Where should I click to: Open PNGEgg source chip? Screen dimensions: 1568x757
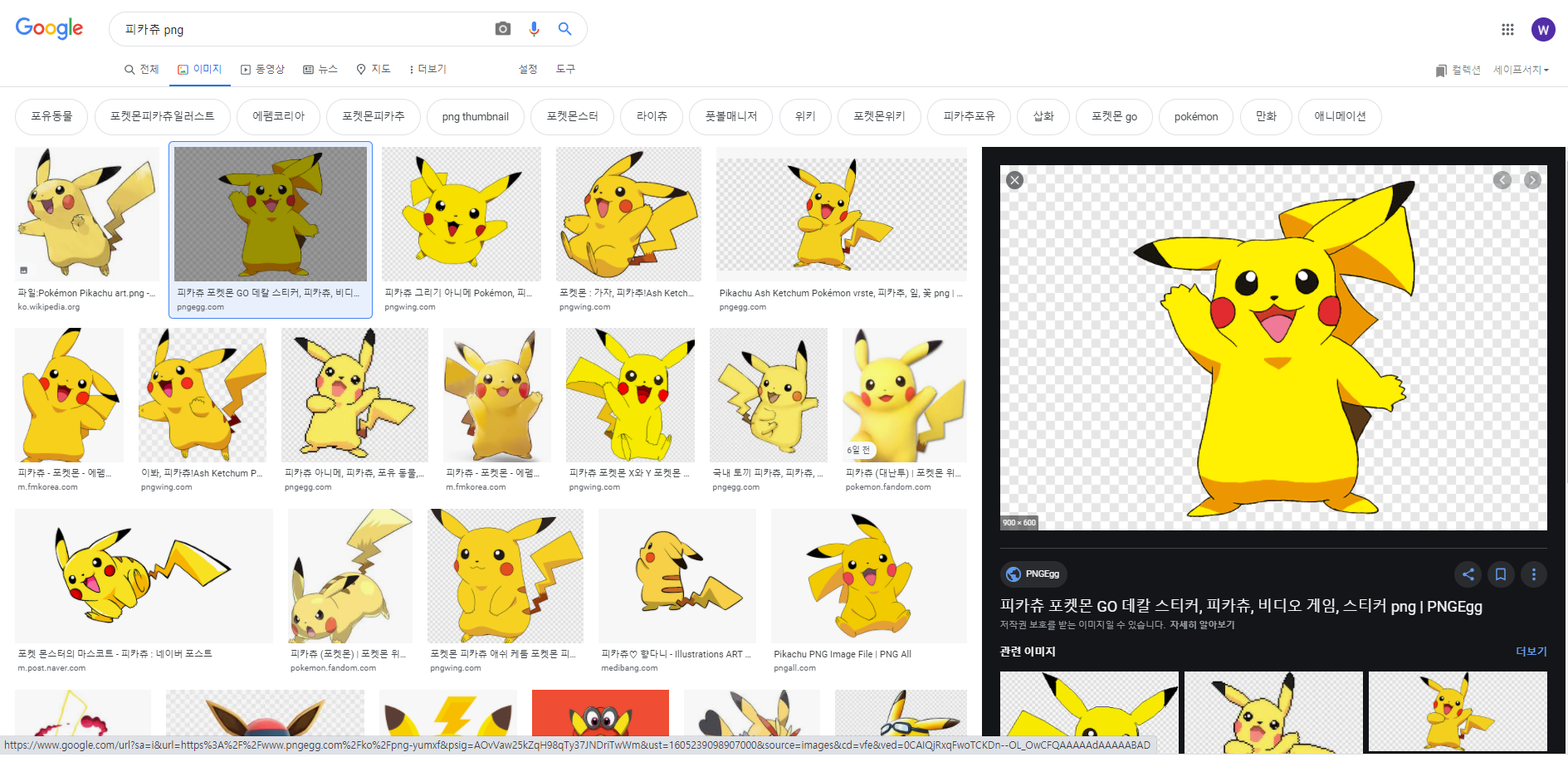(x=1033, y=574)
